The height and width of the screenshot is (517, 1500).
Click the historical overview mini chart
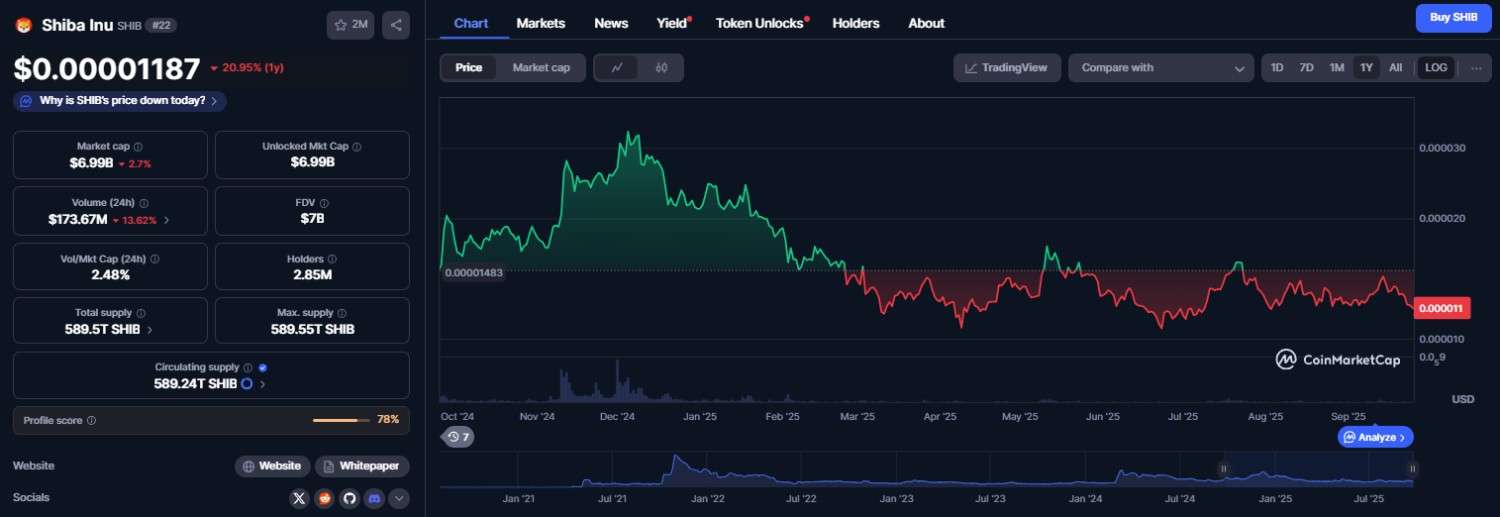pos(927,470)
